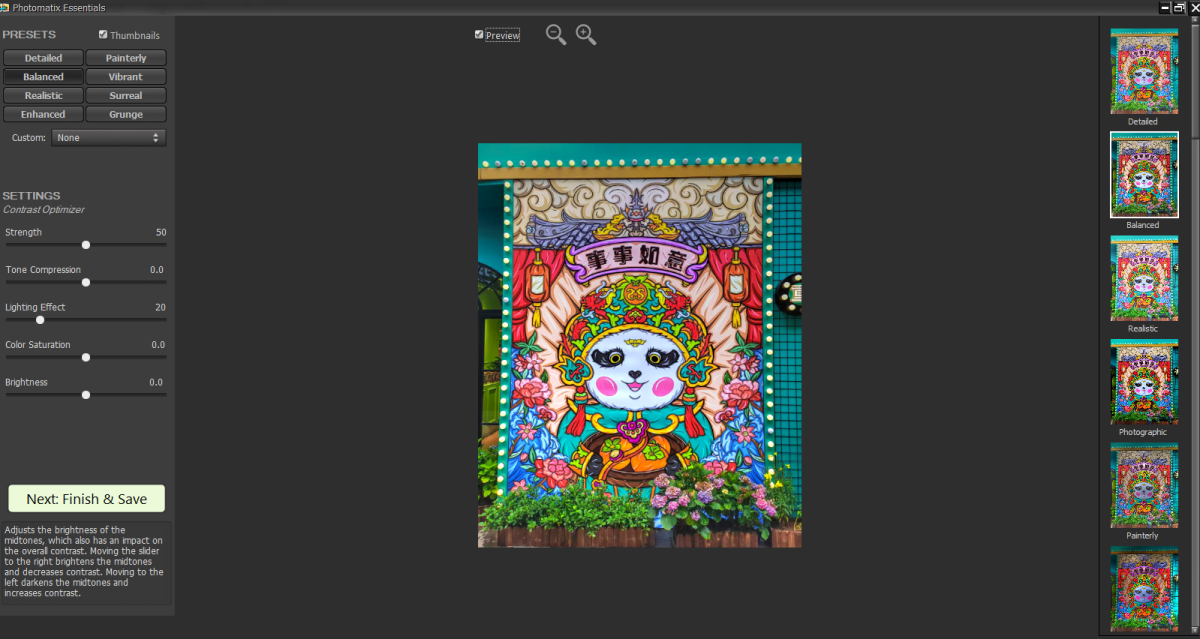This screenshot has height=639, width=1200.
Task: Pick the Painterly thumbnail in right panel
Action: tap(1144, 485)
